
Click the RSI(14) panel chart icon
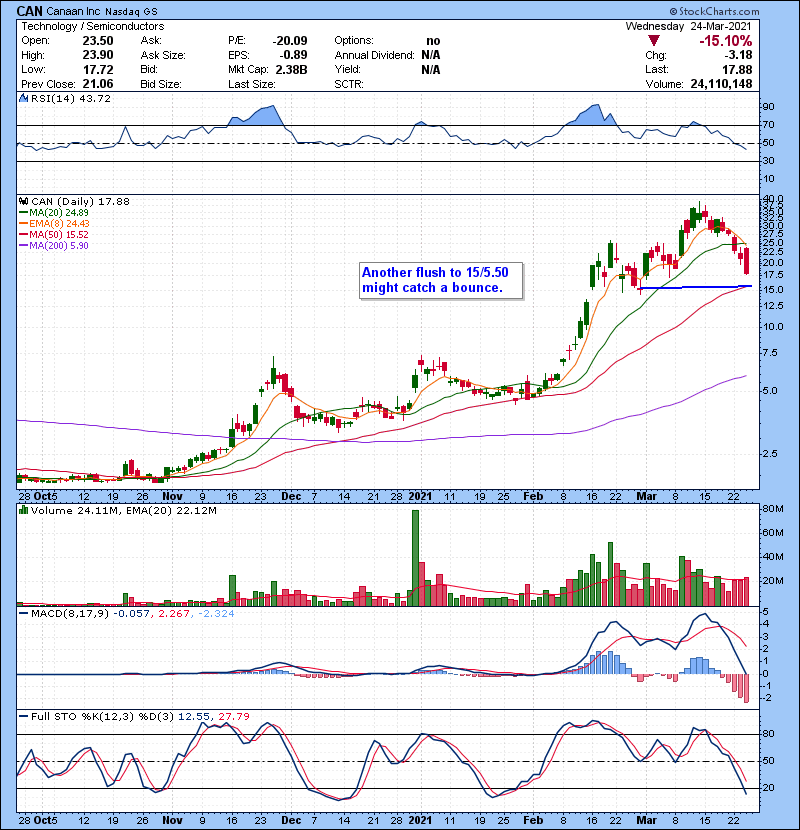[x=23, y=98]
